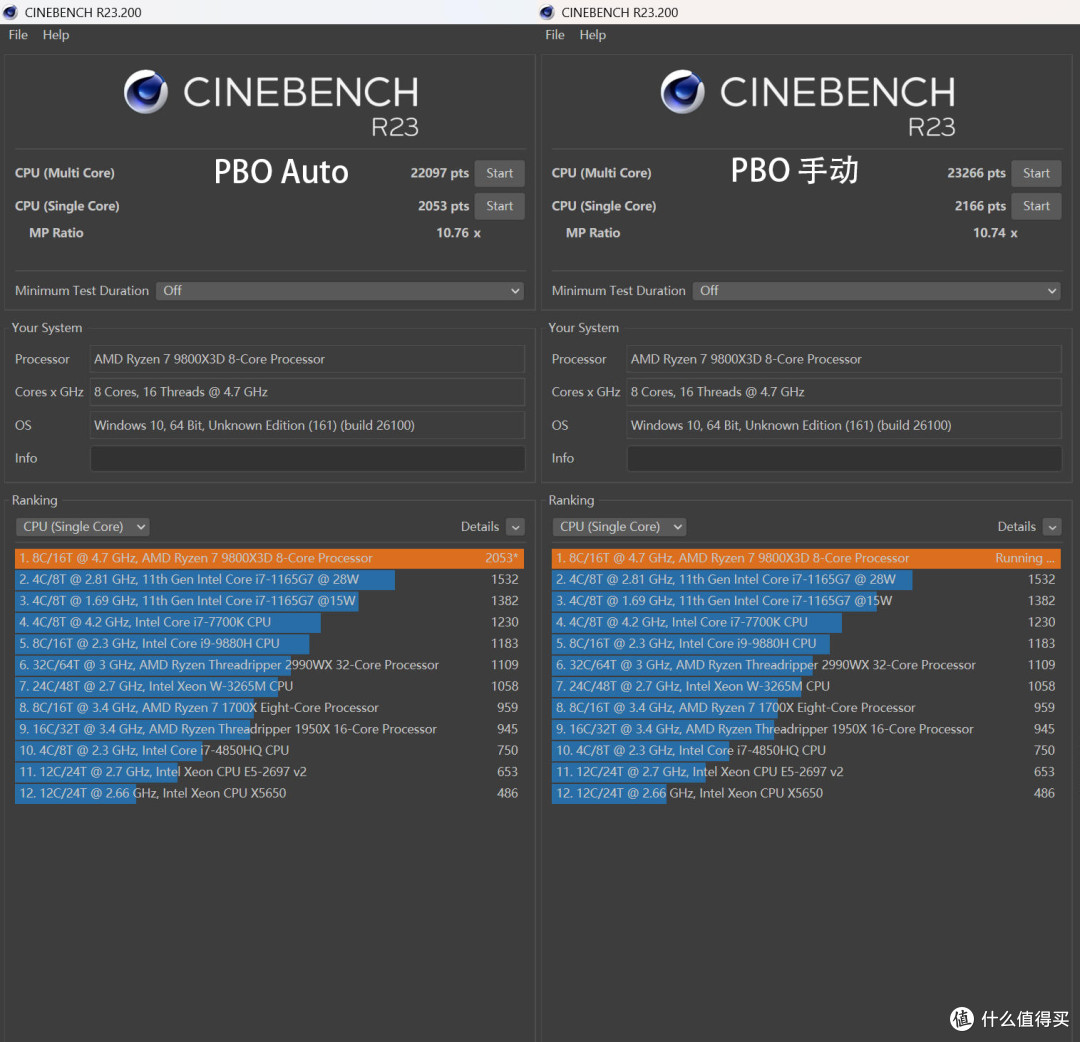Open File menu in right window
This screenshot has width=1080, height=1042.
pos(554,34)
